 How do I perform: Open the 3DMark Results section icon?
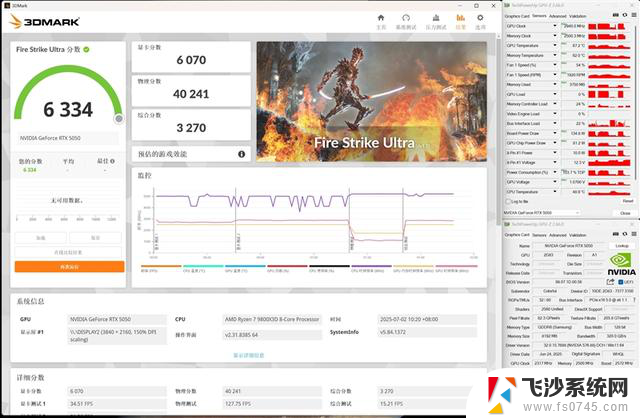pos(460,18)
